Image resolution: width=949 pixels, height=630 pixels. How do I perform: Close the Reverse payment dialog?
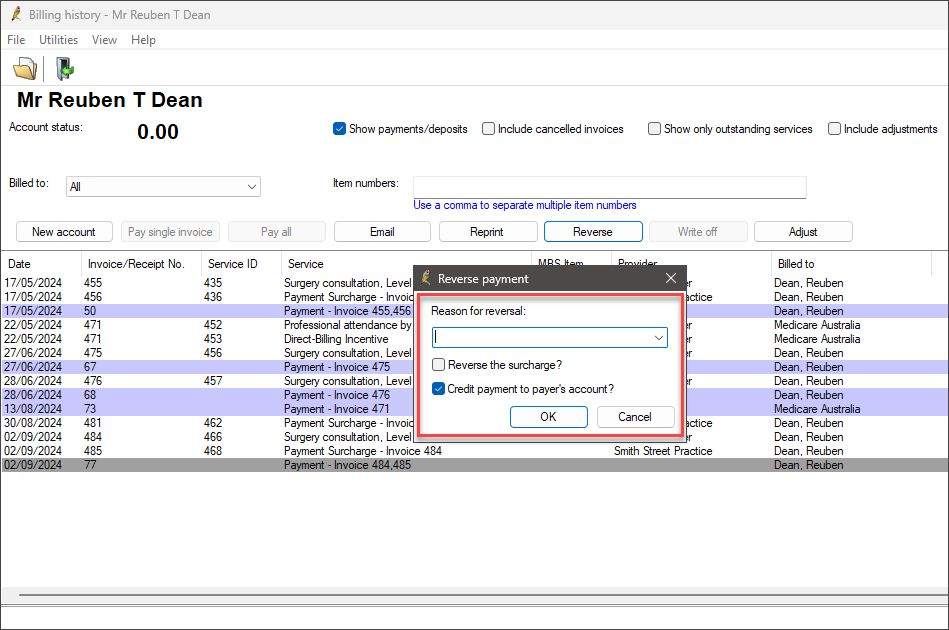[x=671, y=279]
